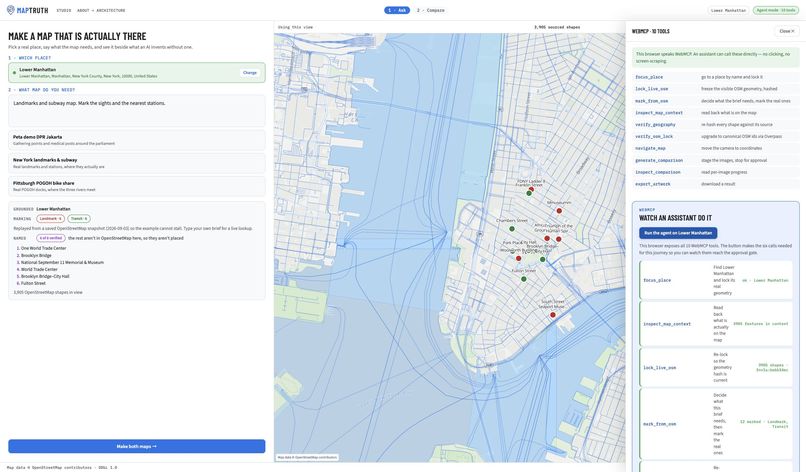Click 'Brooklyn Bridge–City Hall' list entry
This screenshot has height=472, width=806.
click(x=45, y=276)
